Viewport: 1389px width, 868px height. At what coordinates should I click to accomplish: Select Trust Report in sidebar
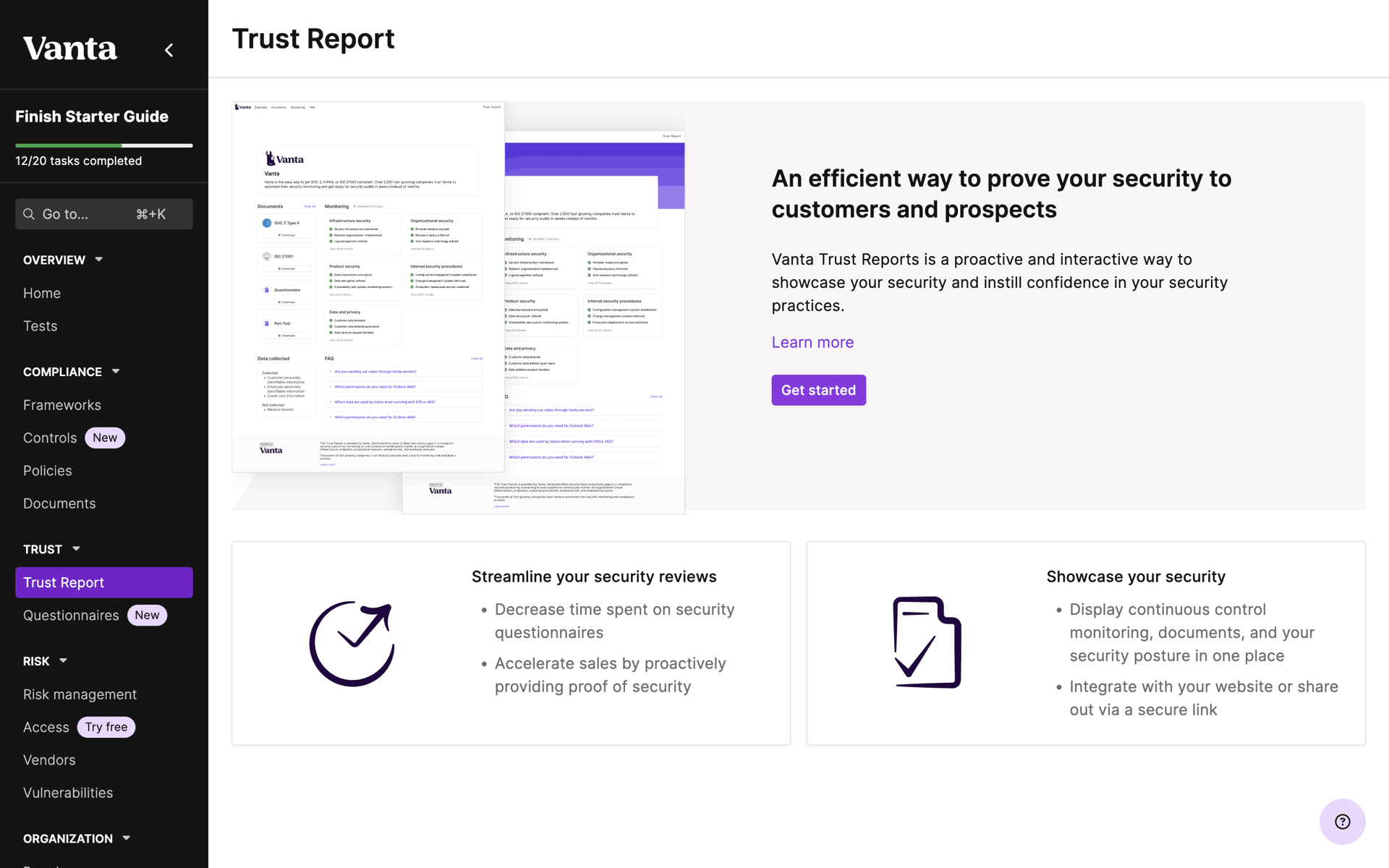pos(104,582)
